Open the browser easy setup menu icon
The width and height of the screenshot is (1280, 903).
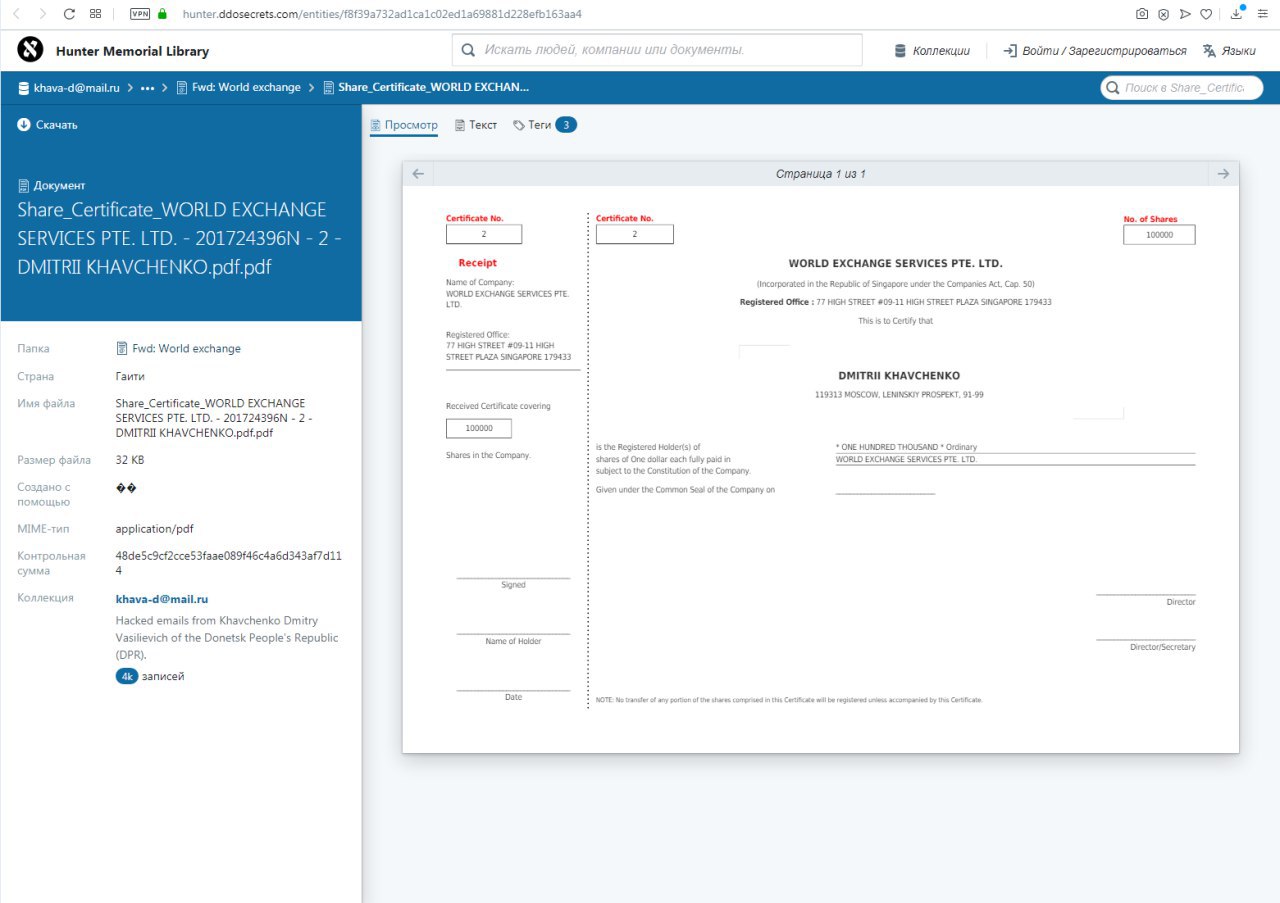[x=1263, y=14]
